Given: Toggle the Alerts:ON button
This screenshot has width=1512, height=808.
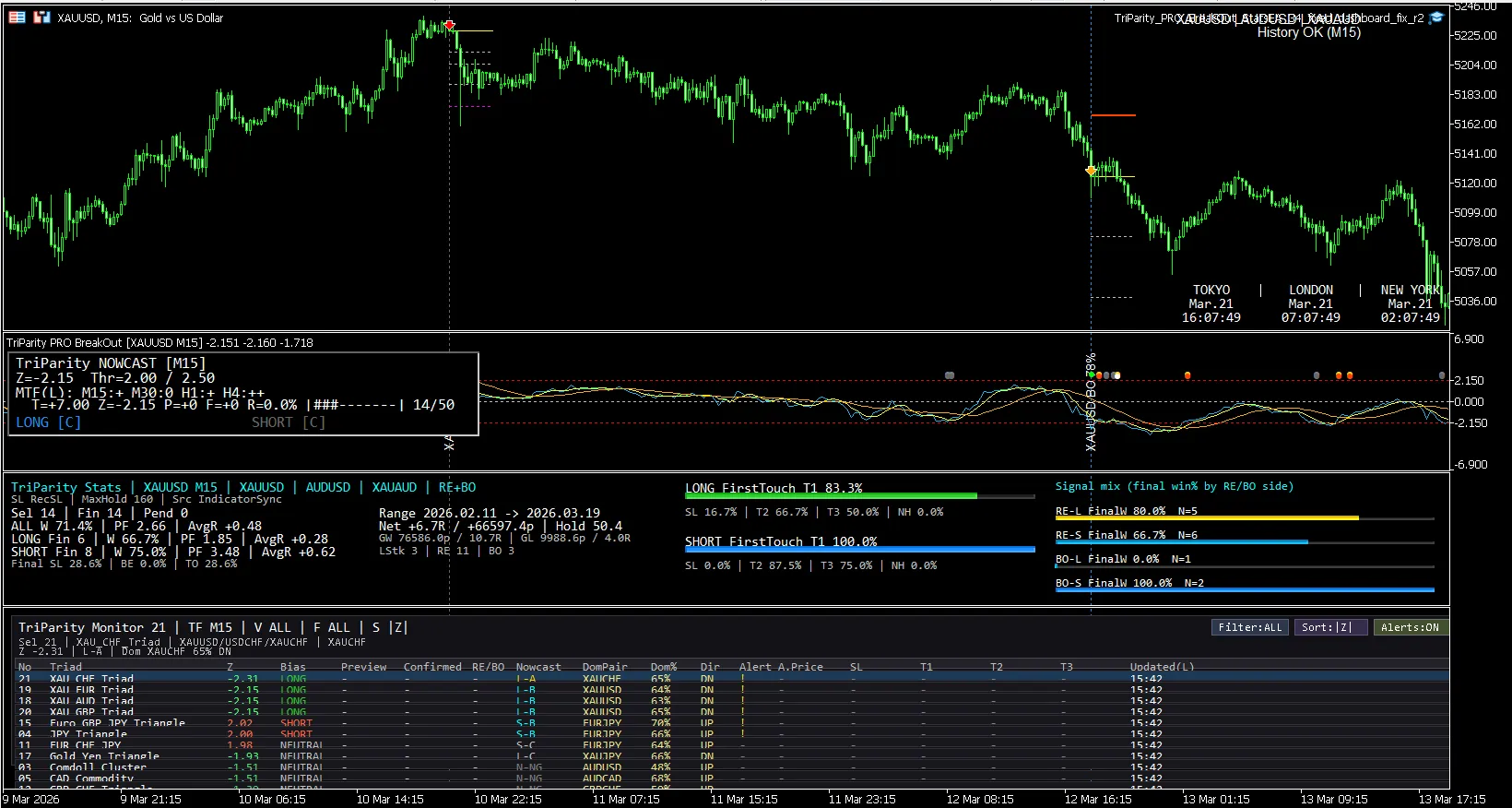Looking at the screenshot, I should click(x=1409, y=627).
